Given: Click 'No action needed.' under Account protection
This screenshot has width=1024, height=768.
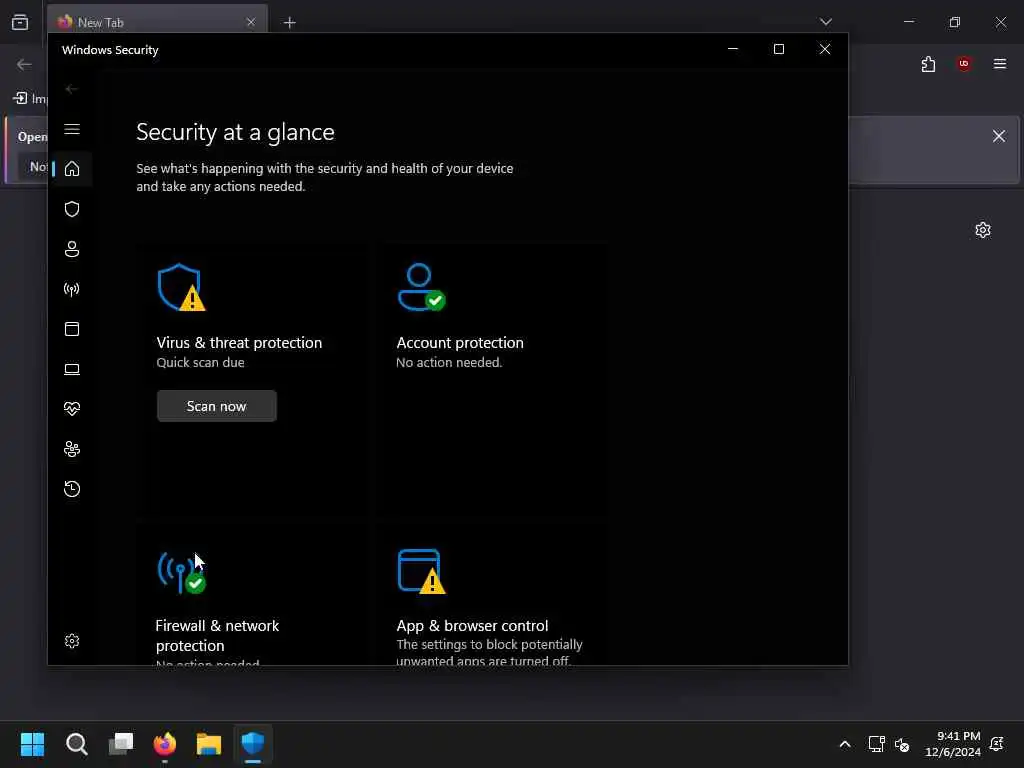Looking at the screenshot, I should [449, 362].
